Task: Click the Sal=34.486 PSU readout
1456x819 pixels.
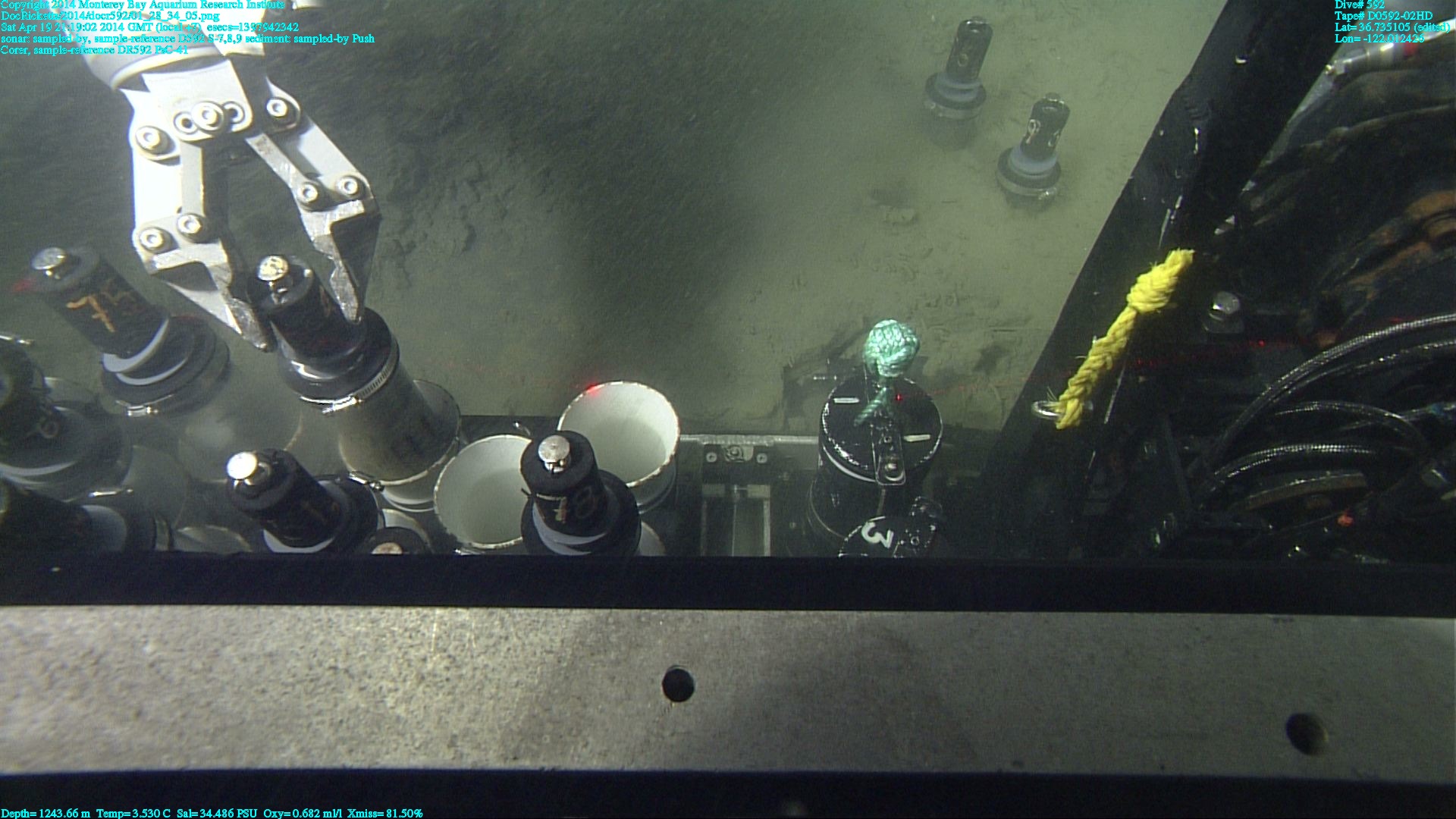Action: pyautogui.click(x=217, y=813)
